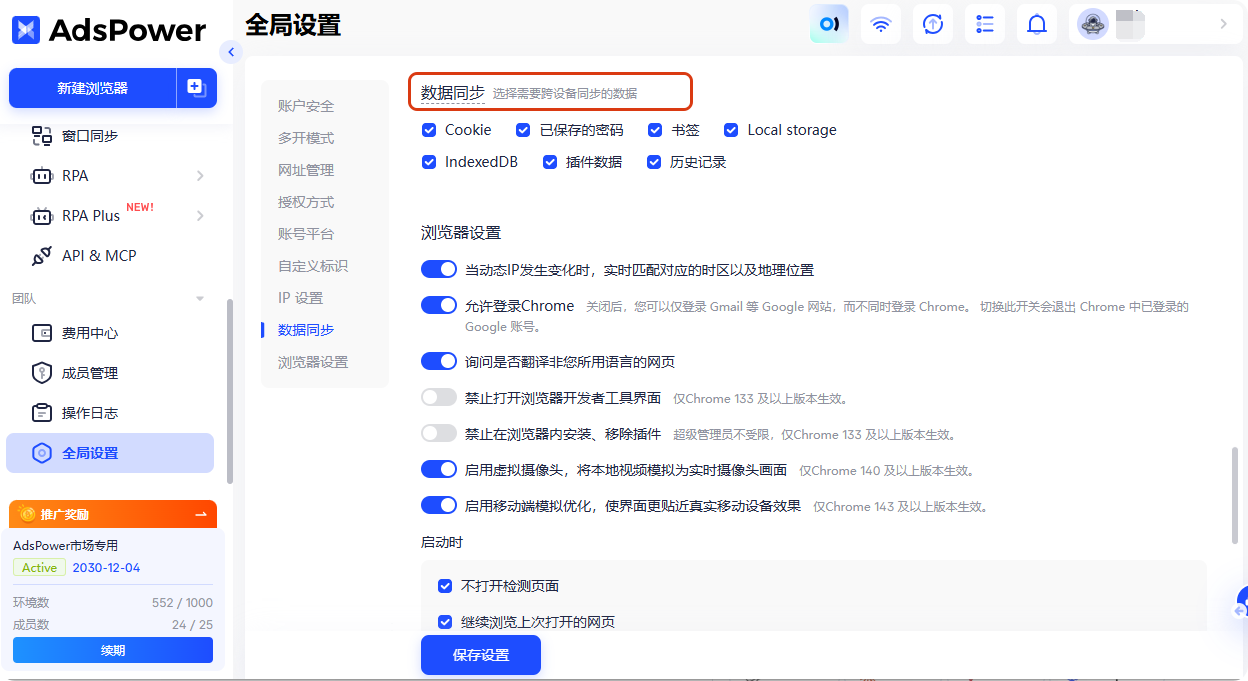Click the 成员管理 shield icon
This screenshot has height=681, width=1248.
[x=41, y=373]
